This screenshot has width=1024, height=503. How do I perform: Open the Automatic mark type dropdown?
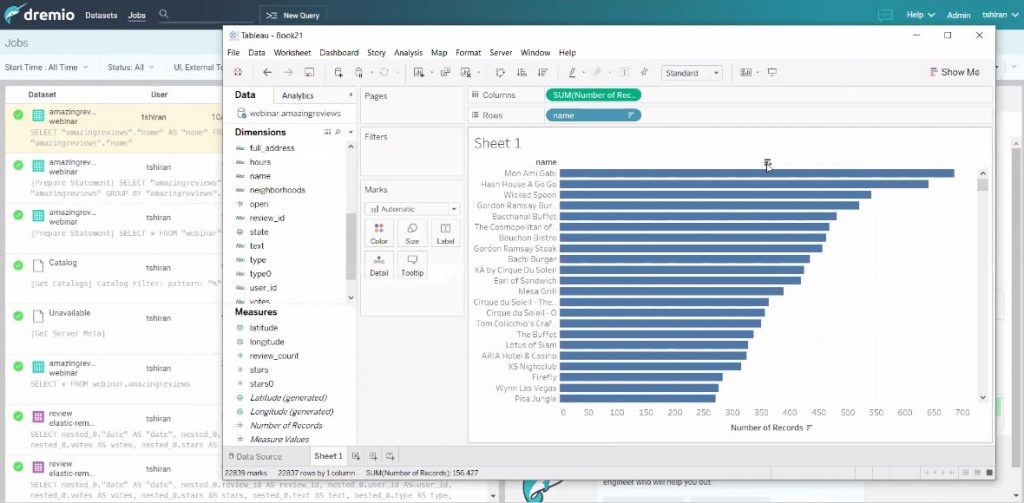point(412,209)
